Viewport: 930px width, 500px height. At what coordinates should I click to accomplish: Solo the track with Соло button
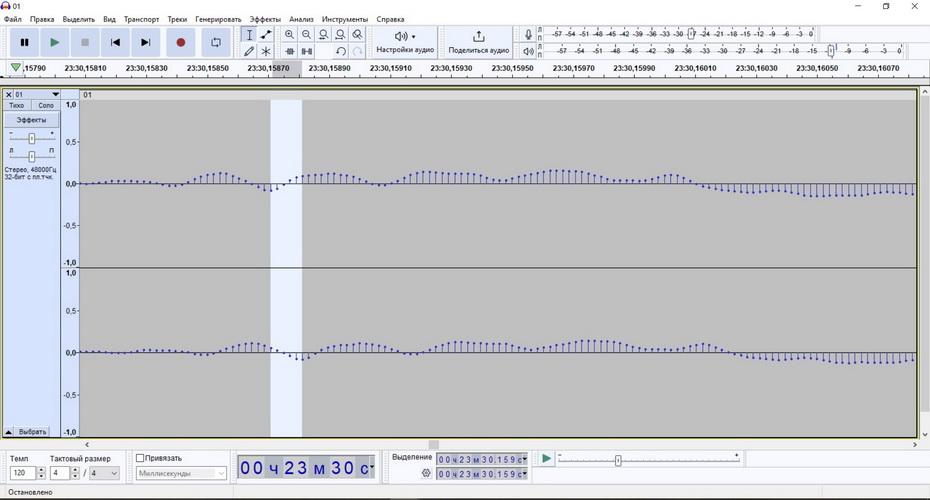click(46, 105)
